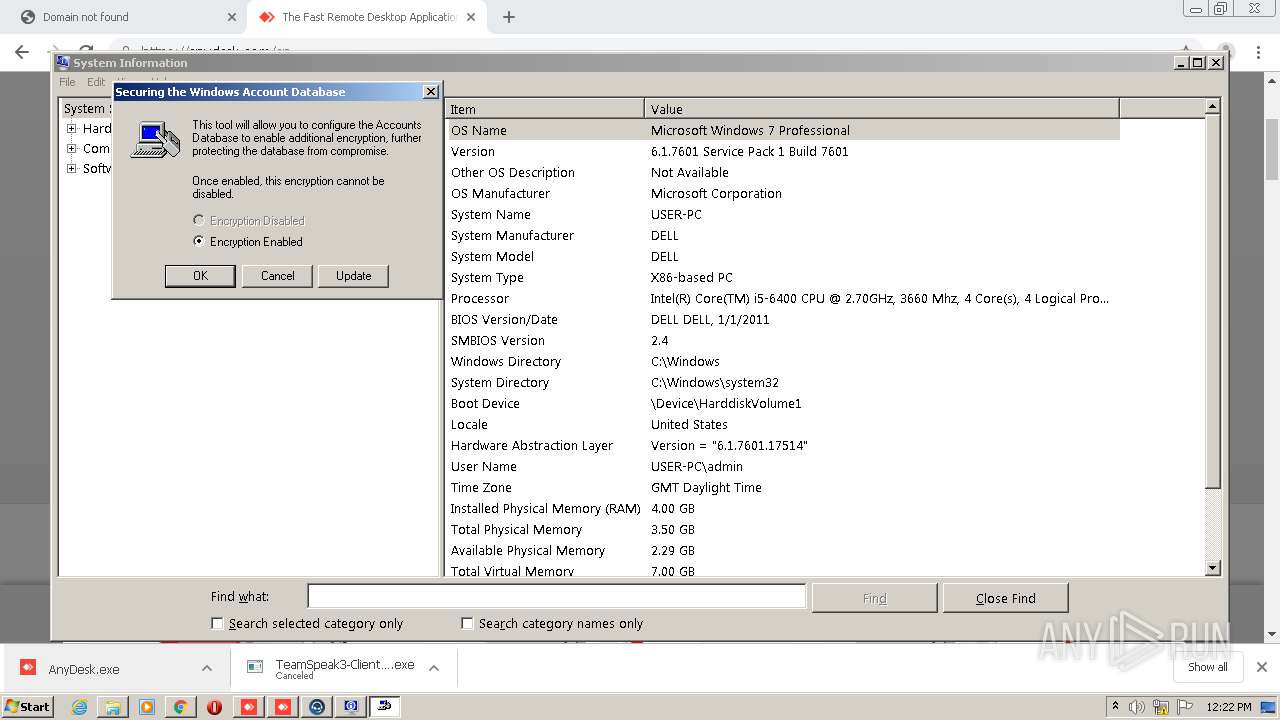Open TeamSpeak3-Client download options chevron
The width and height of the screenshot is (1280, 720).
434,668
